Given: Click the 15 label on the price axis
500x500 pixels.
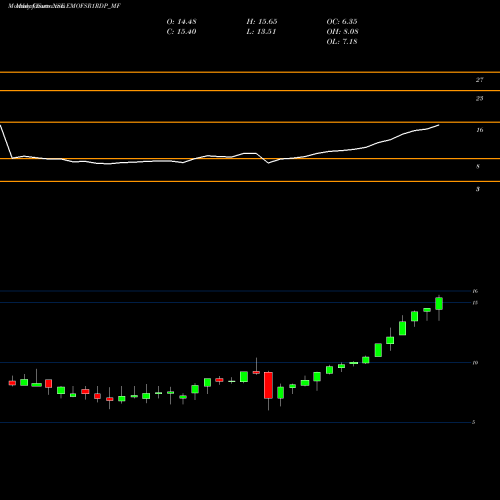Looking at the screenshot, I should (475, 303).
